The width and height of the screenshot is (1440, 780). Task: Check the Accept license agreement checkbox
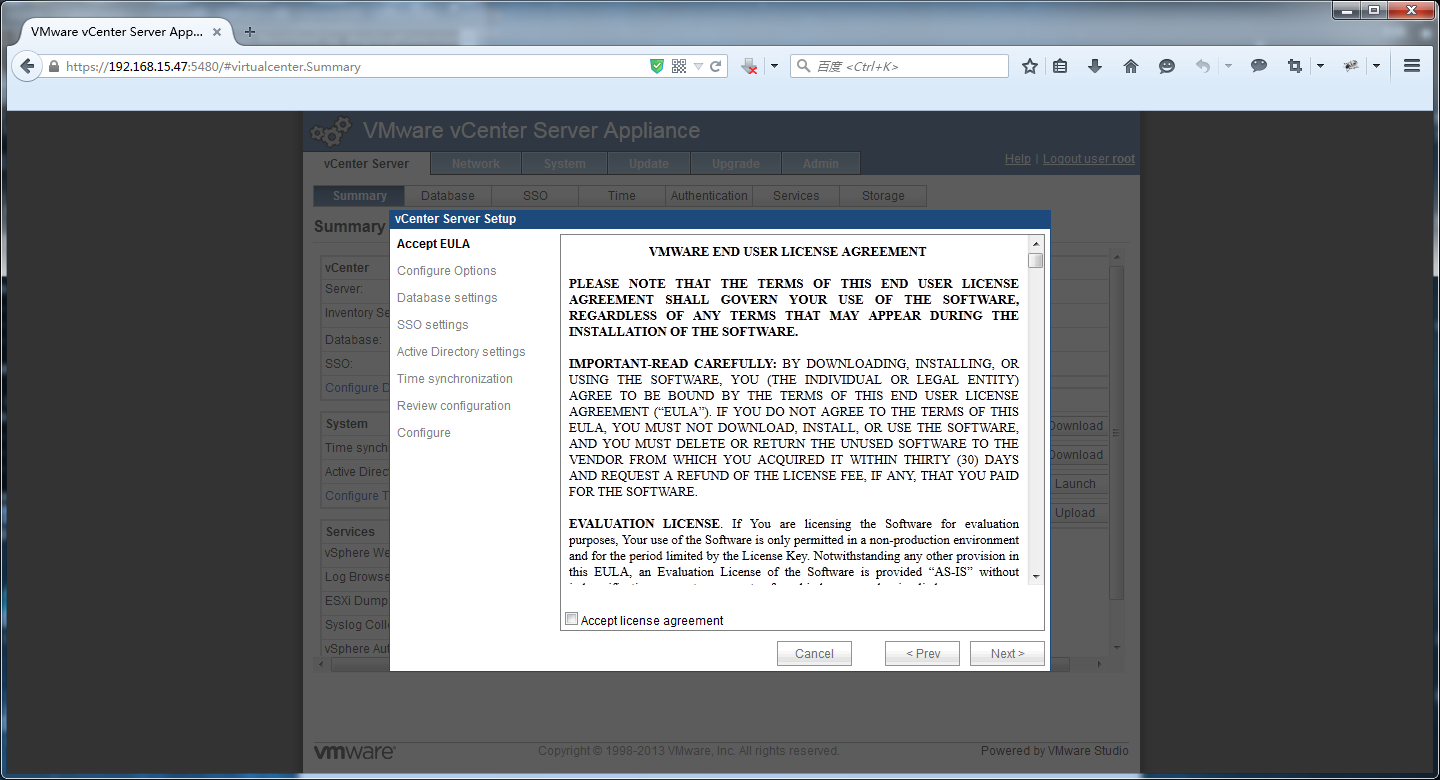572,619
